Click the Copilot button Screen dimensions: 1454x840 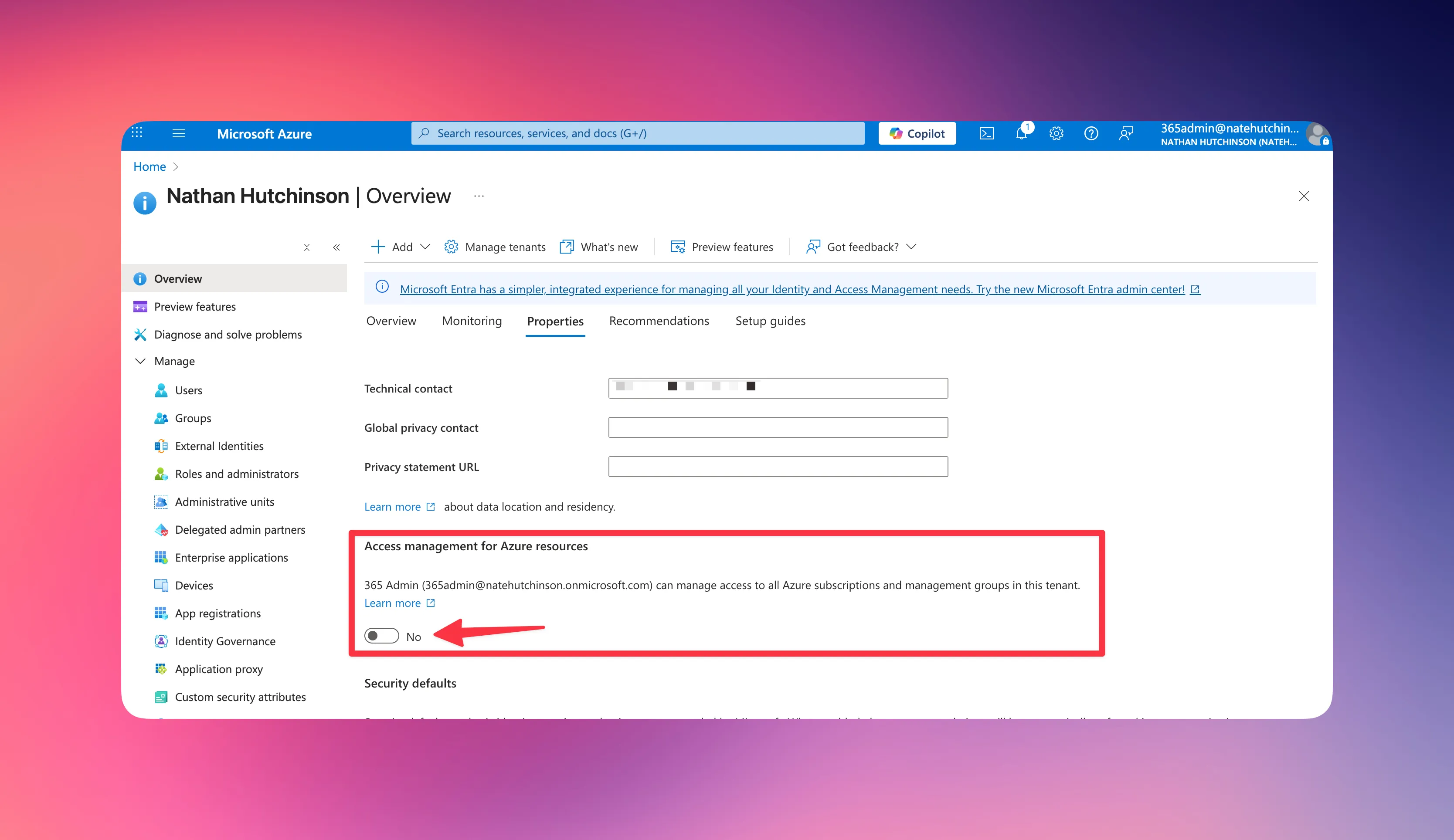pyautogui.click(x=917, y=133)
